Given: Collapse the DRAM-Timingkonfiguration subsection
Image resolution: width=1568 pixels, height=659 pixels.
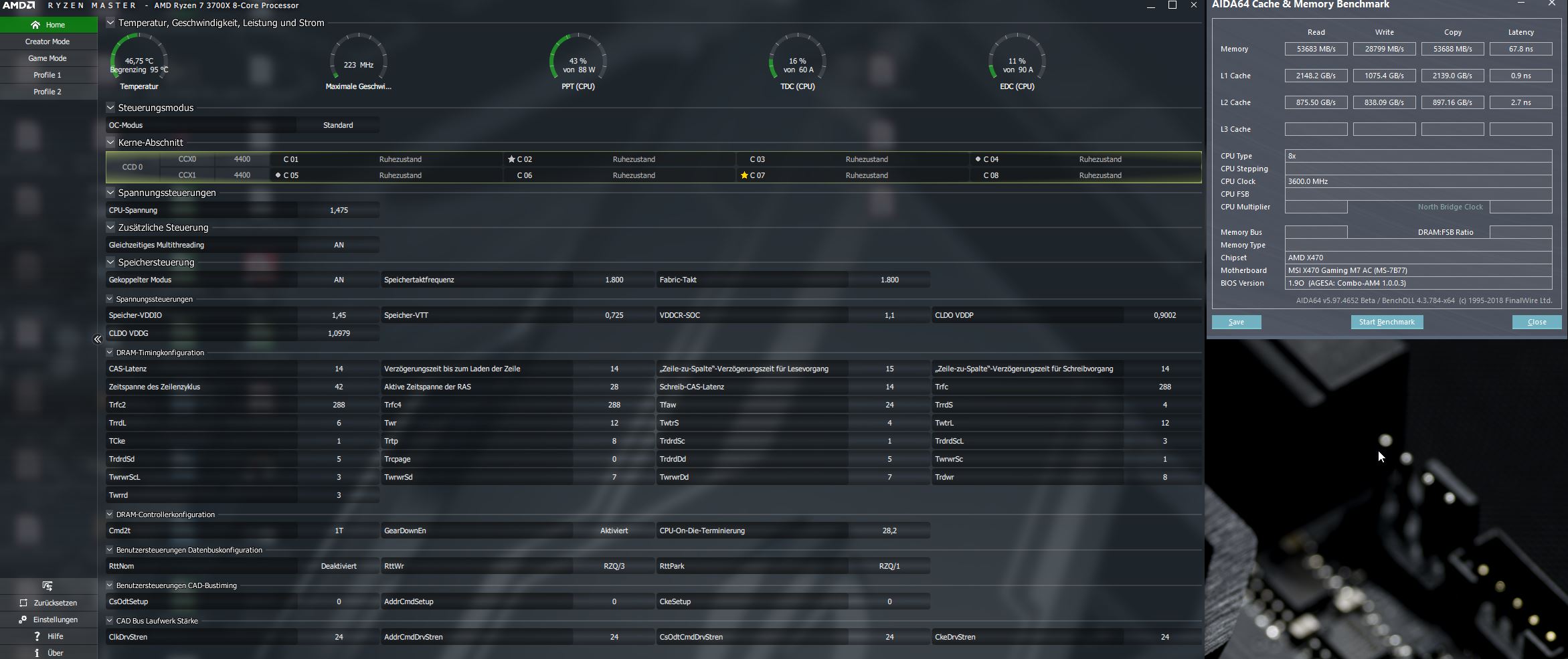Looking at the screenshot, I should click(x=110, y=353).
